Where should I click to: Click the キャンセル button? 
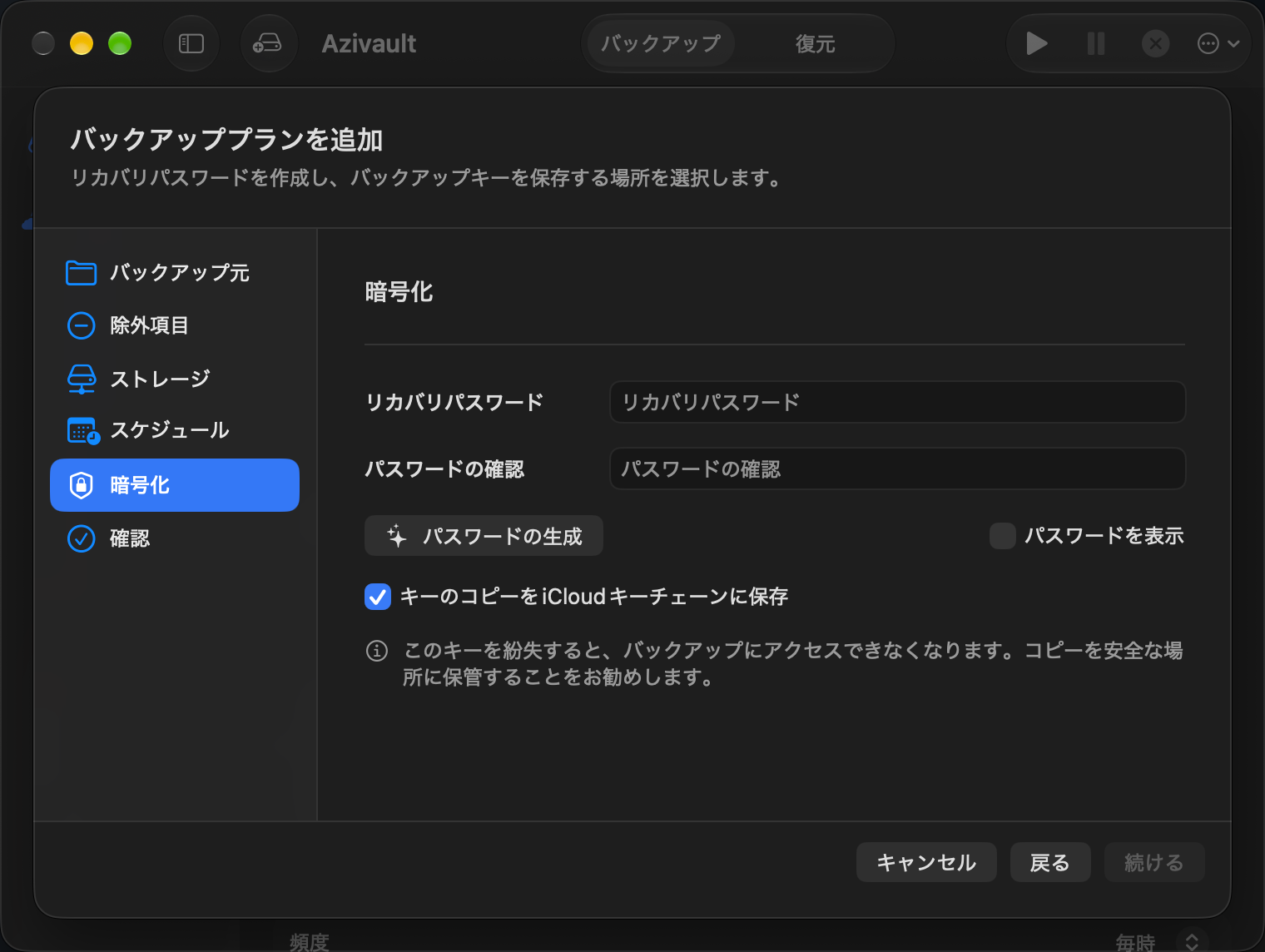pos(926,862)
